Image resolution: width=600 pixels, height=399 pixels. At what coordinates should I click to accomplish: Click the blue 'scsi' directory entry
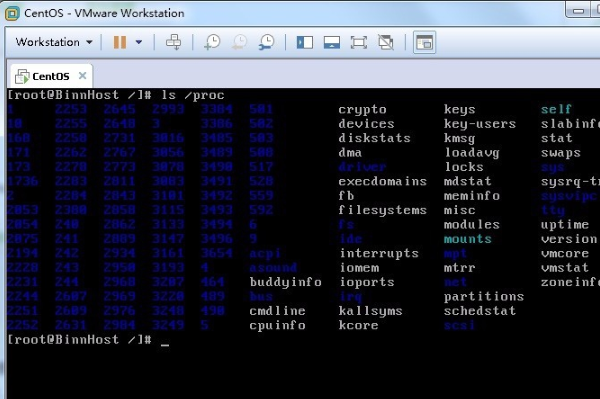click(x=459, y=325)
